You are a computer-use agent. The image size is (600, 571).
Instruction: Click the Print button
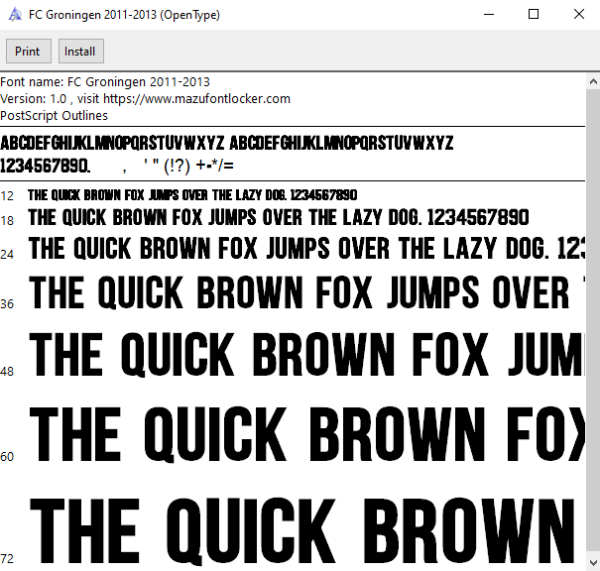pos(29,51)
